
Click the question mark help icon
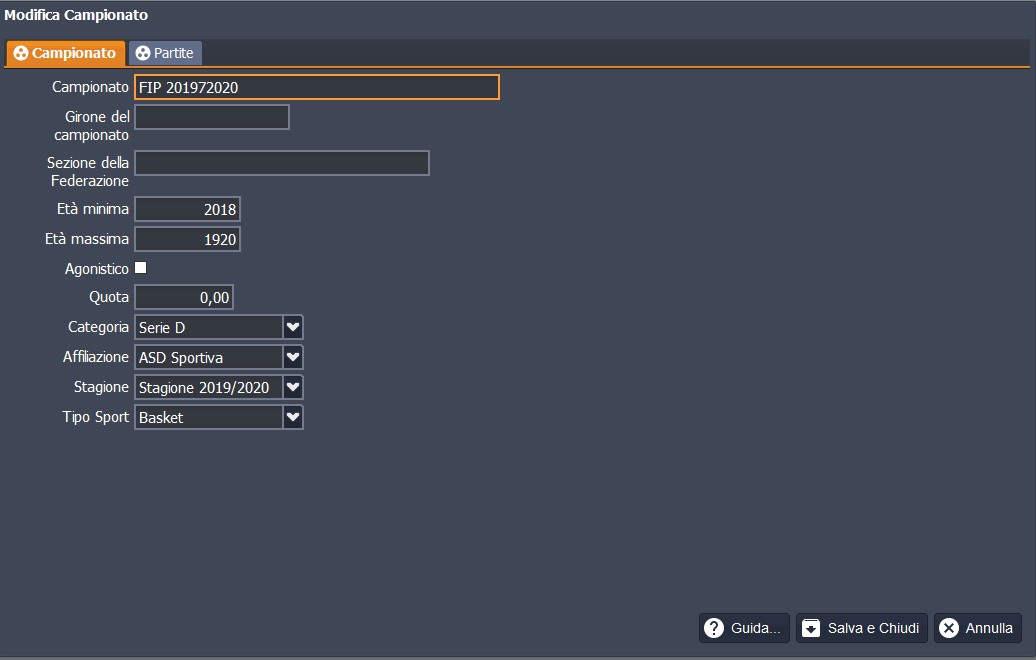coord(714,628)
